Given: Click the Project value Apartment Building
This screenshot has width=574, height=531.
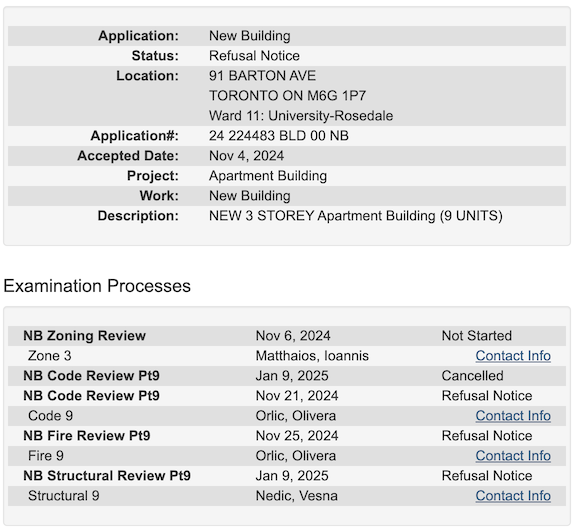Looking at the screenshot, I should tap(268, 176).
